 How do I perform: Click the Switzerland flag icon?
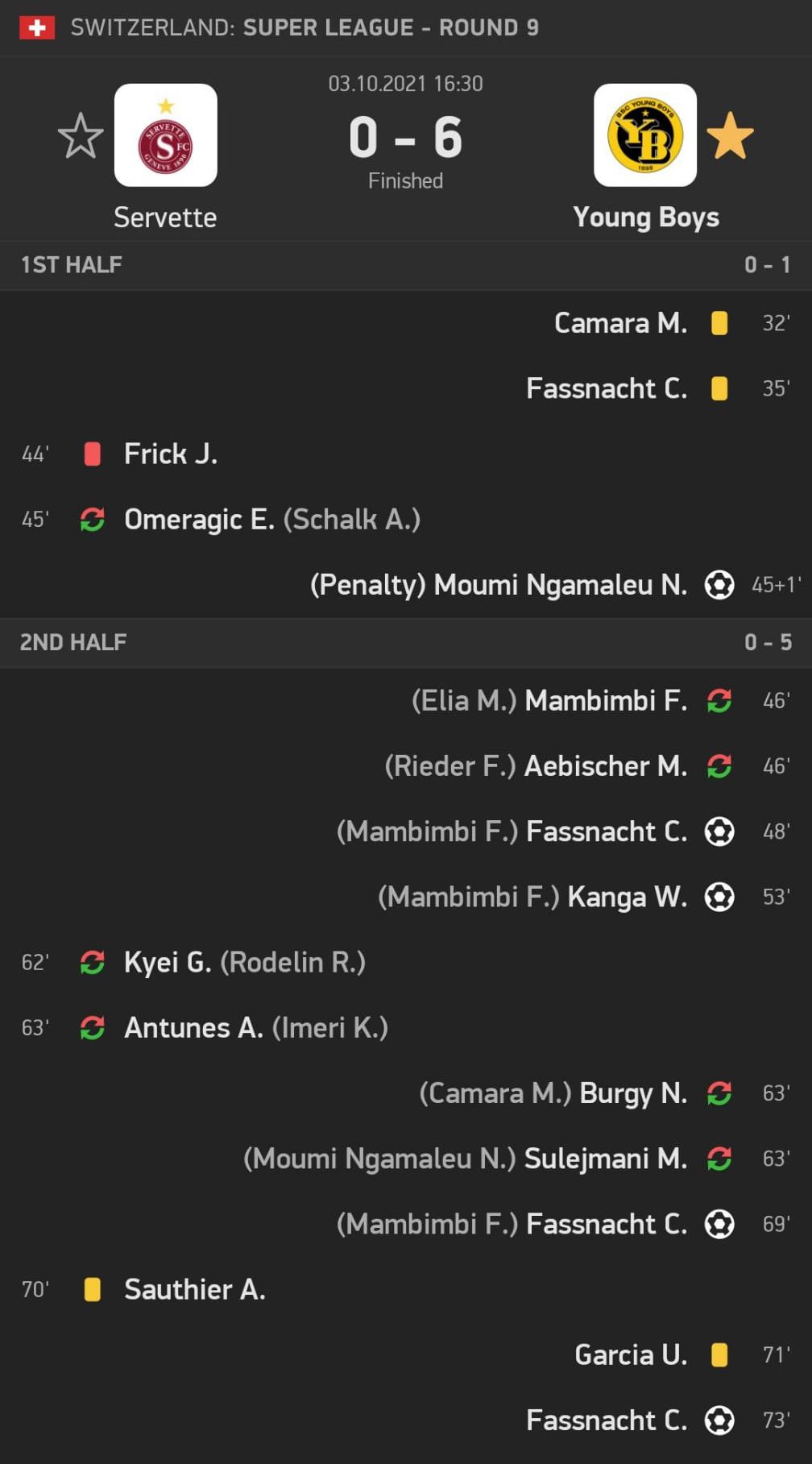pyautogui.click(x=37, y=27)
